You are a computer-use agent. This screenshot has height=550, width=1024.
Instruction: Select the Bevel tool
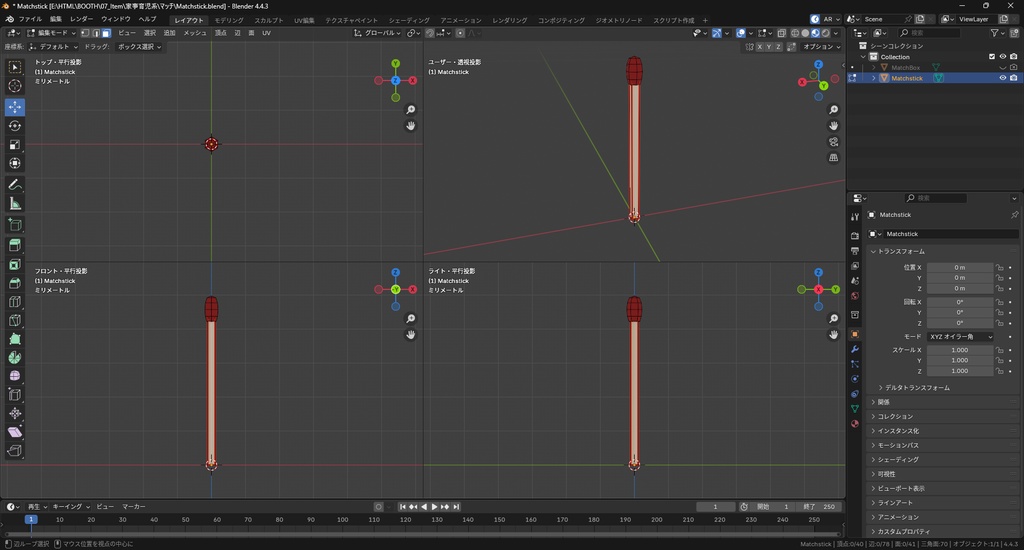14,283
